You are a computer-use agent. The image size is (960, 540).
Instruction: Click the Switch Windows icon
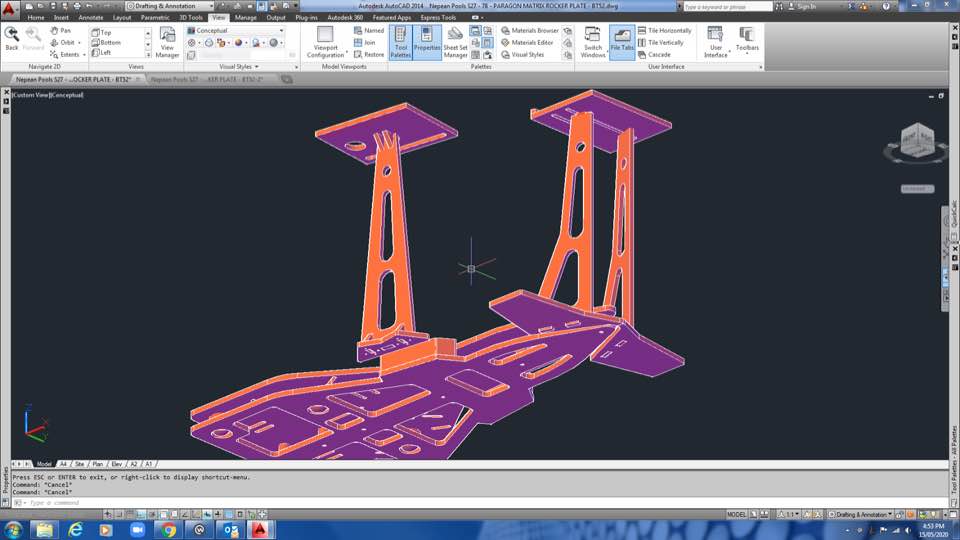coord(593,41)
